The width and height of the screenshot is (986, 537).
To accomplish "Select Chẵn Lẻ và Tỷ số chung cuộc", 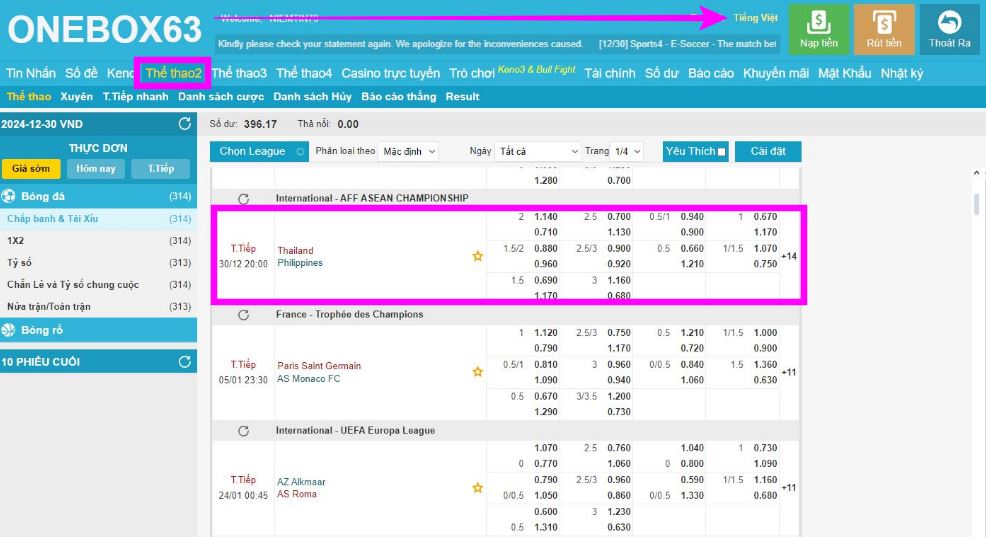I will [98, 285].
